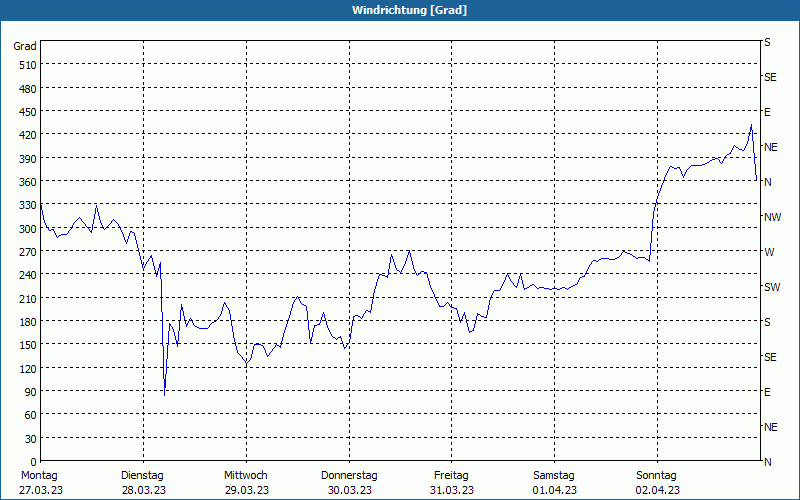Click the 'Freitag' day label

point(451,476)
